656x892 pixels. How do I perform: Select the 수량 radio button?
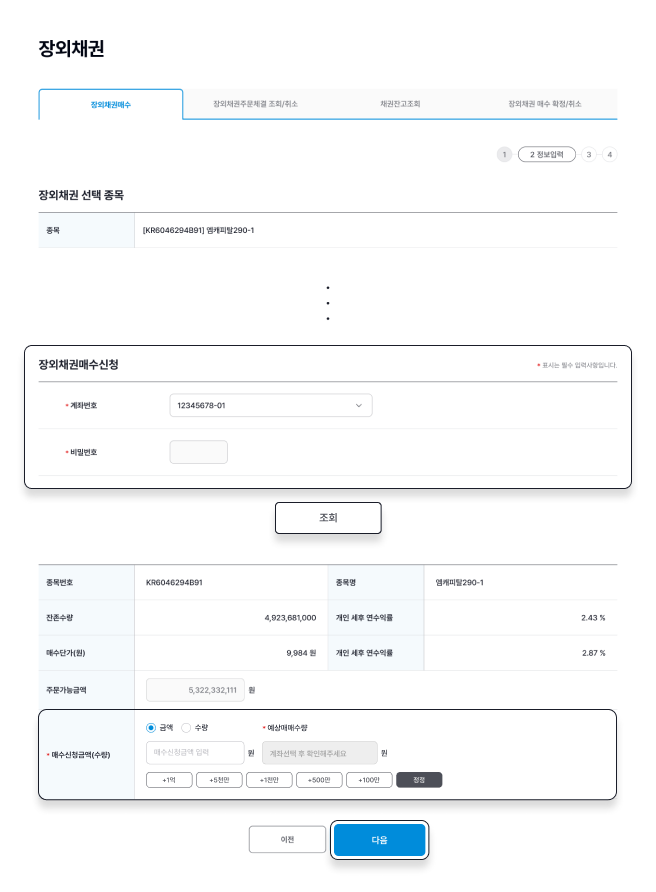[186, 728]
